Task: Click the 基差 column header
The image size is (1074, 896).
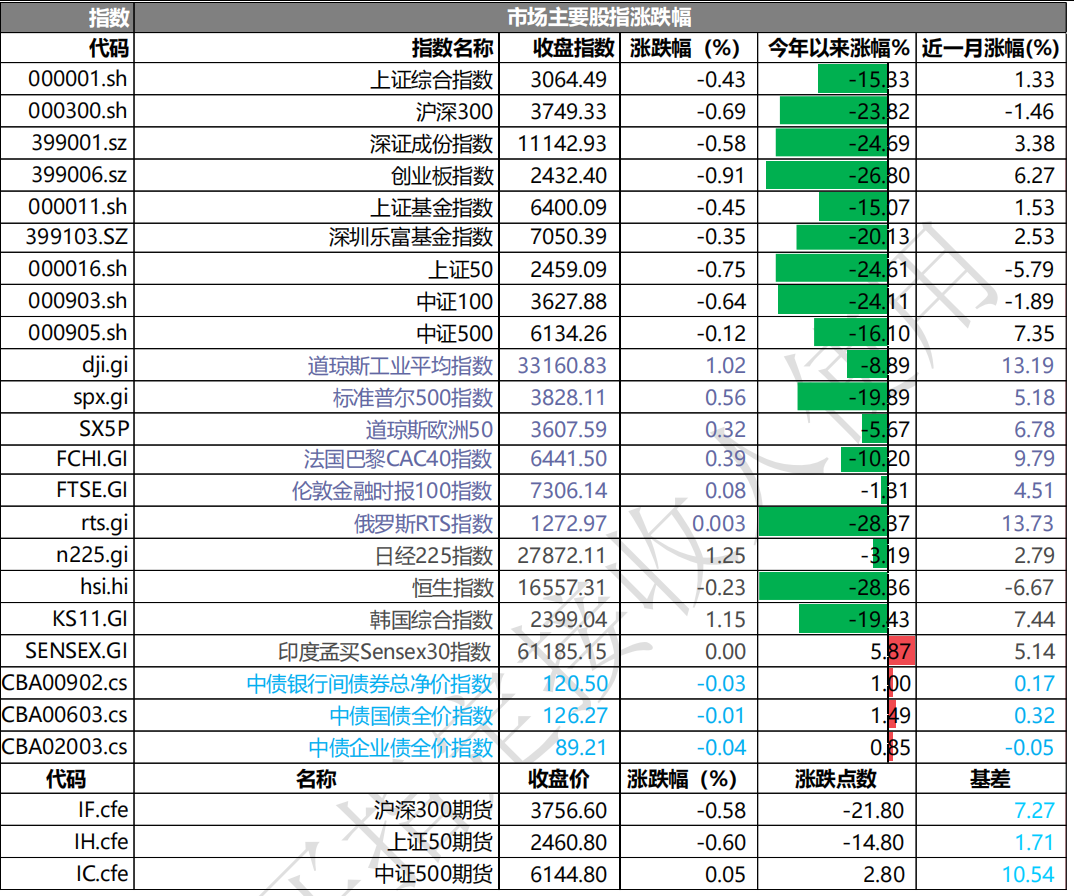Action: point(988,779)
